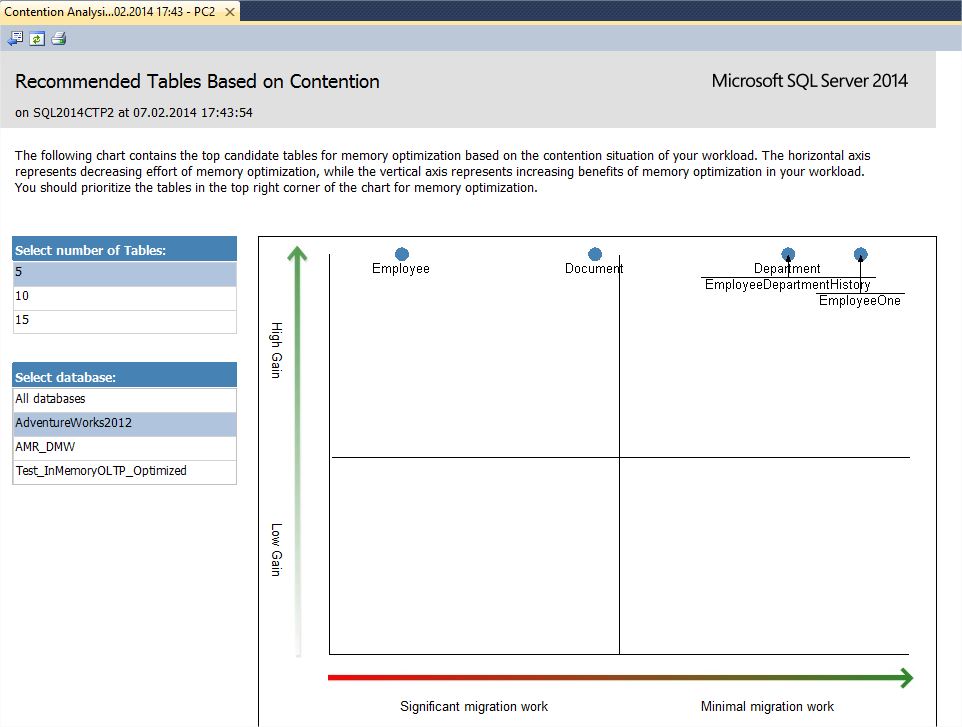This screenshot has width=962, height=727.
Task: Click the 'High Gain' axis label
Action: pos(277,350)
